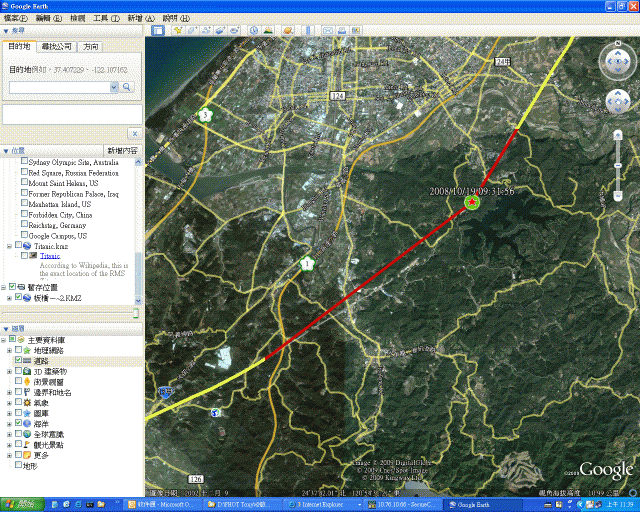The image size is (640, 512).
Task: Open the 編輯(E) menu
Action: click(x=49, y=18)
